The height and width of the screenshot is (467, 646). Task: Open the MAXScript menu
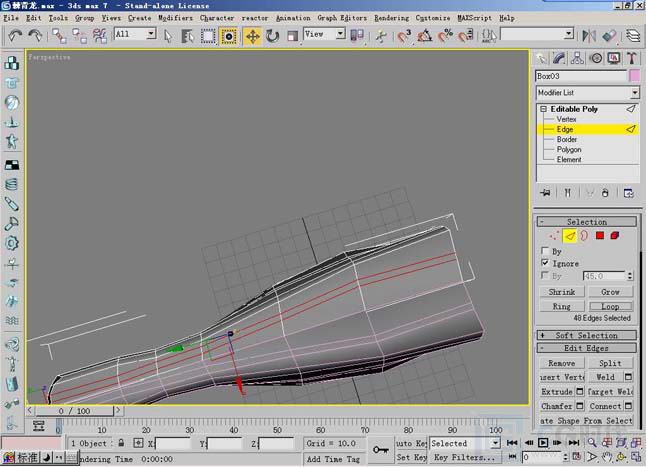click(x=474, y=18)
